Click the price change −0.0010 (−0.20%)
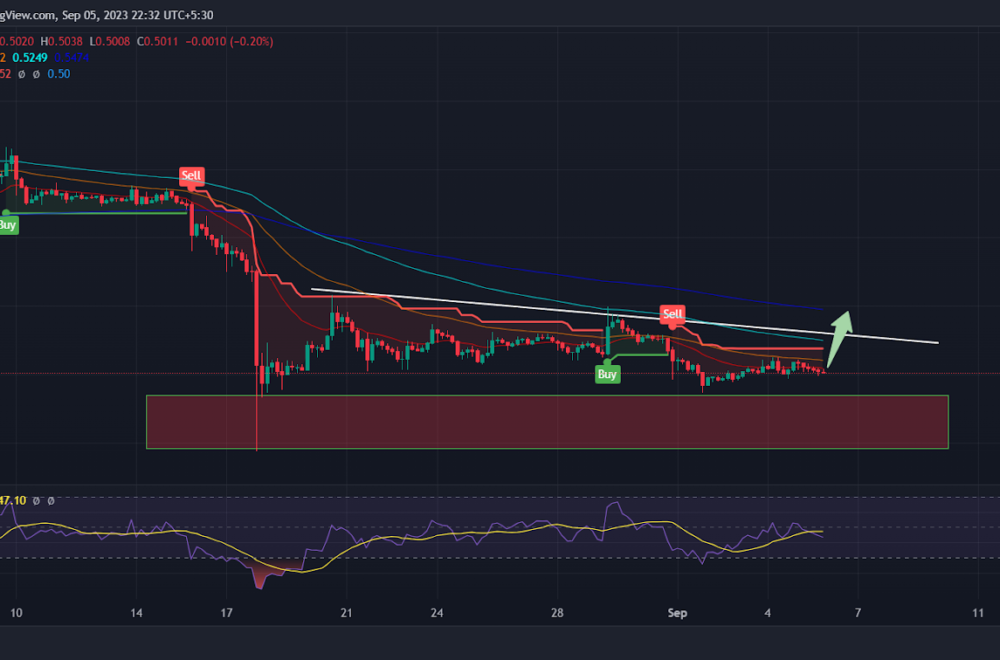Image resolution: width=1000 pixels, height=660 pixels. (x=230, y=41)
